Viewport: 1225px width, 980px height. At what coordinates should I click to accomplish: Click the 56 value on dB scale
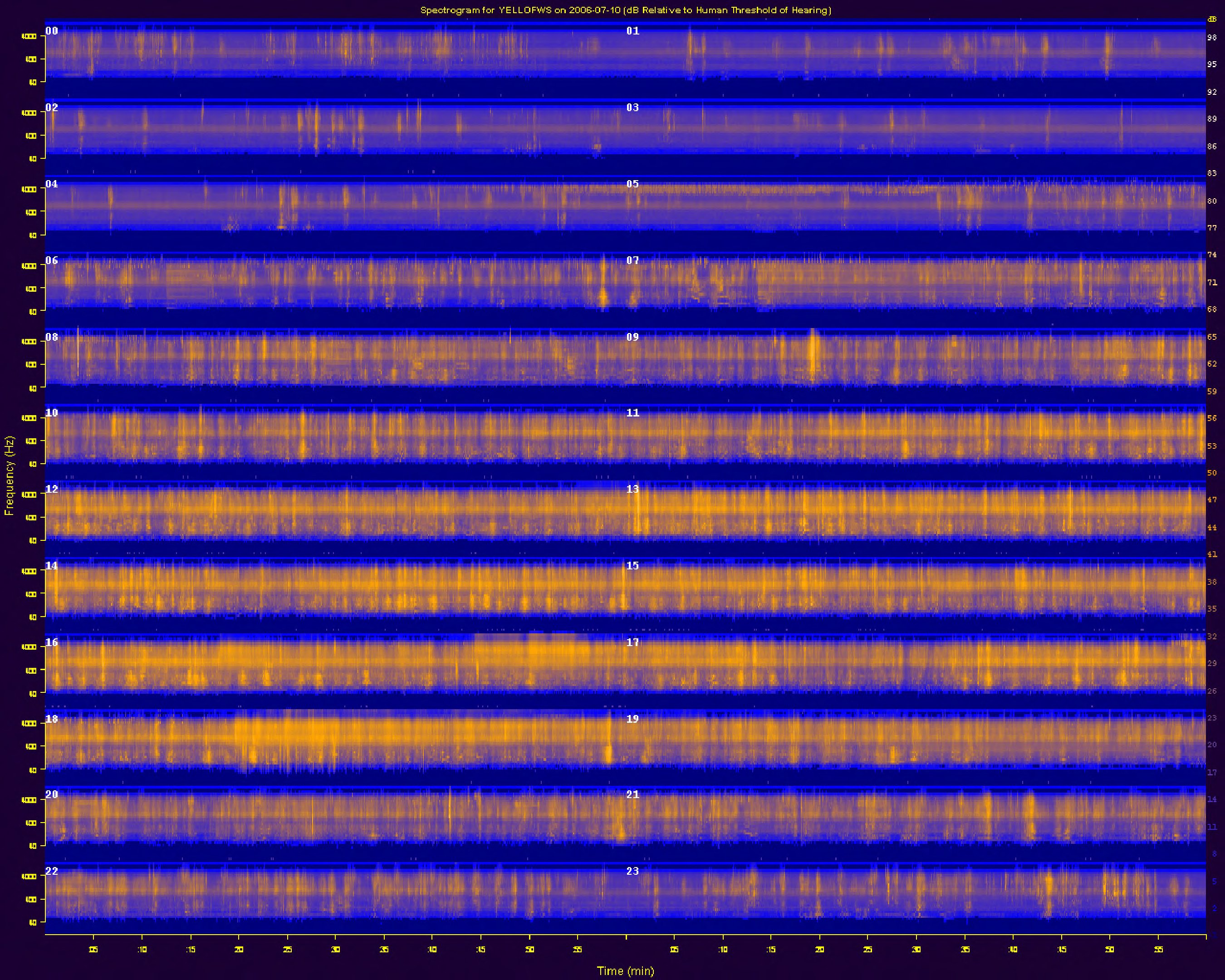(x=1212, y=418)
